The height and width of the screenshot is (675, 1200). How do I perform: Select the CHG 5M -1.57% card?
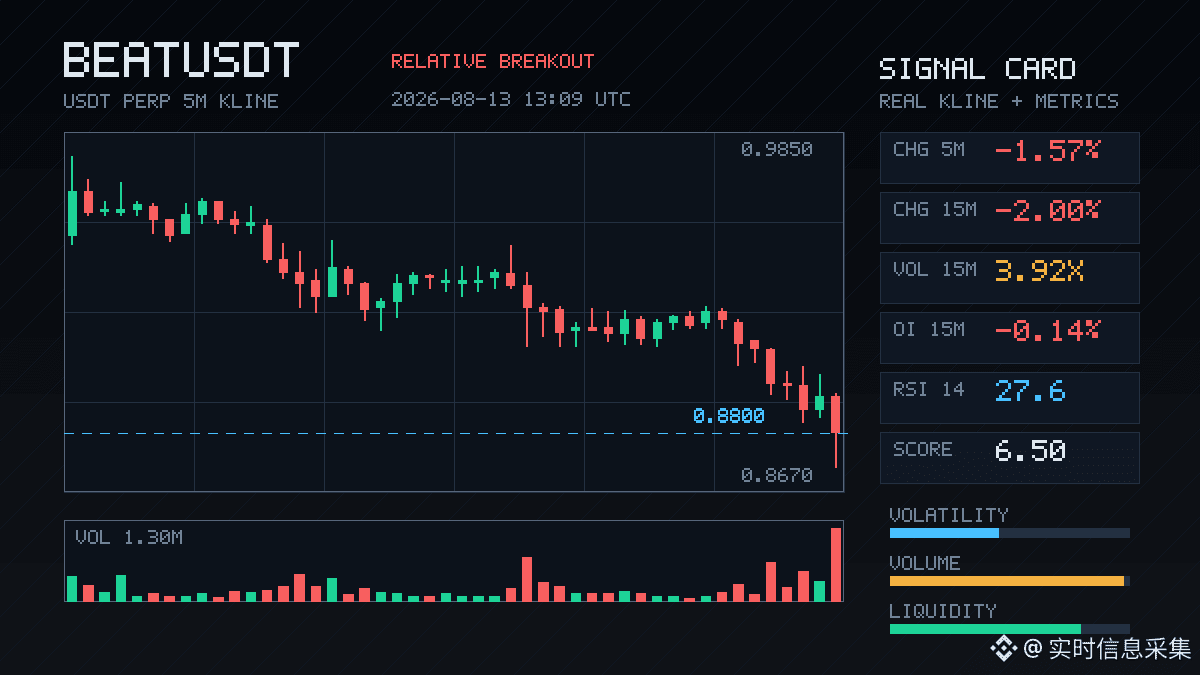coord(1009,157)
